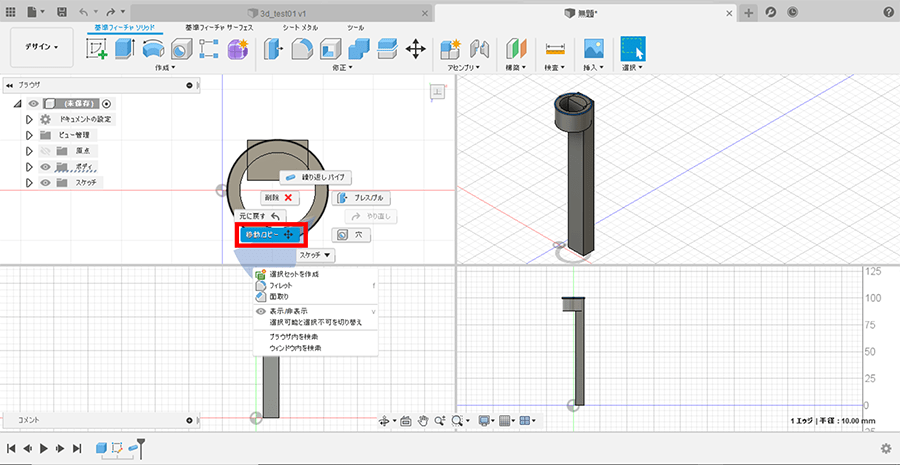Click 移動/コピー in the marking menu
Viewport: 900px width, 465px height.
(x=269, y=234)
